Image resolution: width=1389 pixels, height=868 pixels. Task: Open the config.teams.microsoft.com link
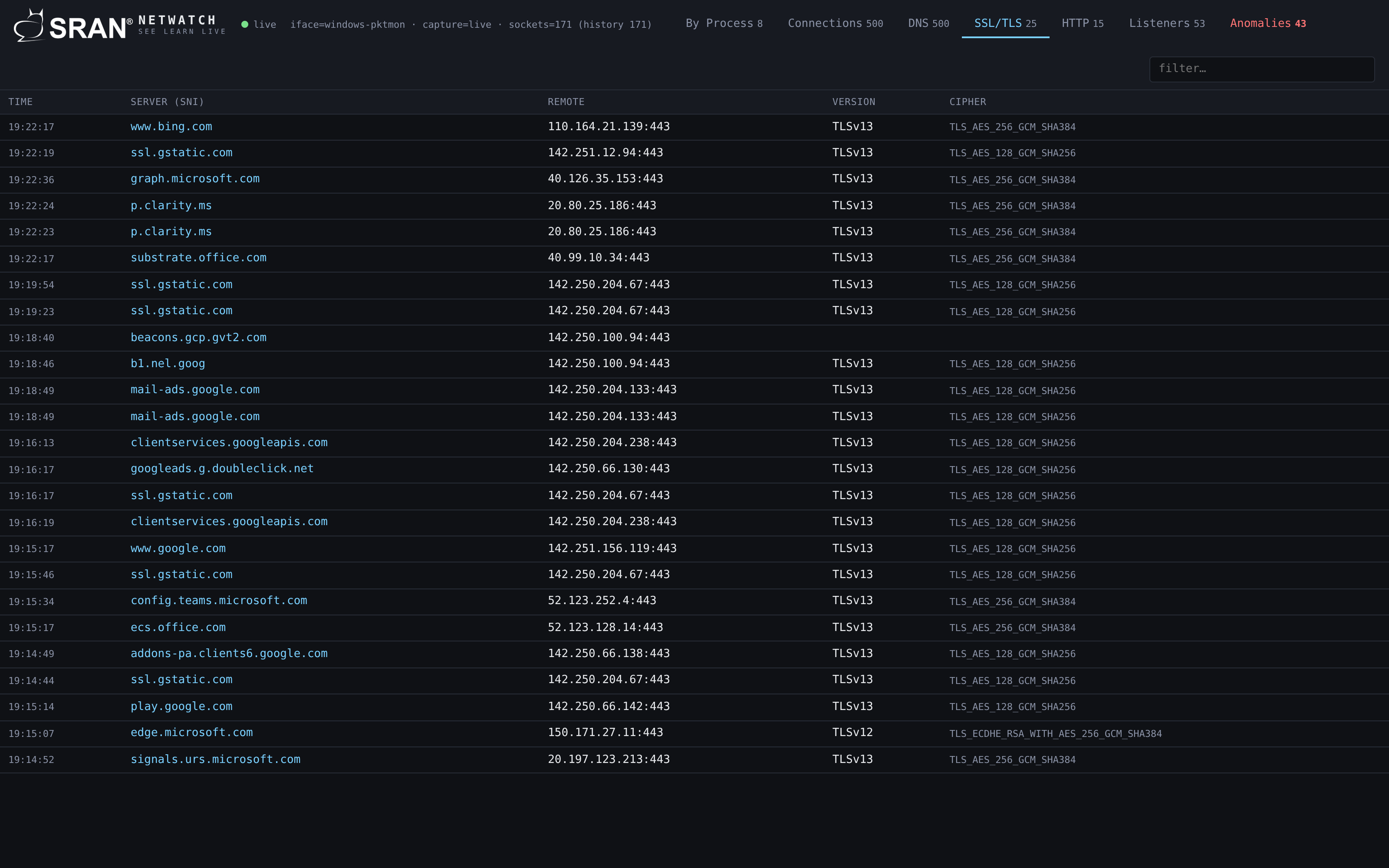[219, 601]
